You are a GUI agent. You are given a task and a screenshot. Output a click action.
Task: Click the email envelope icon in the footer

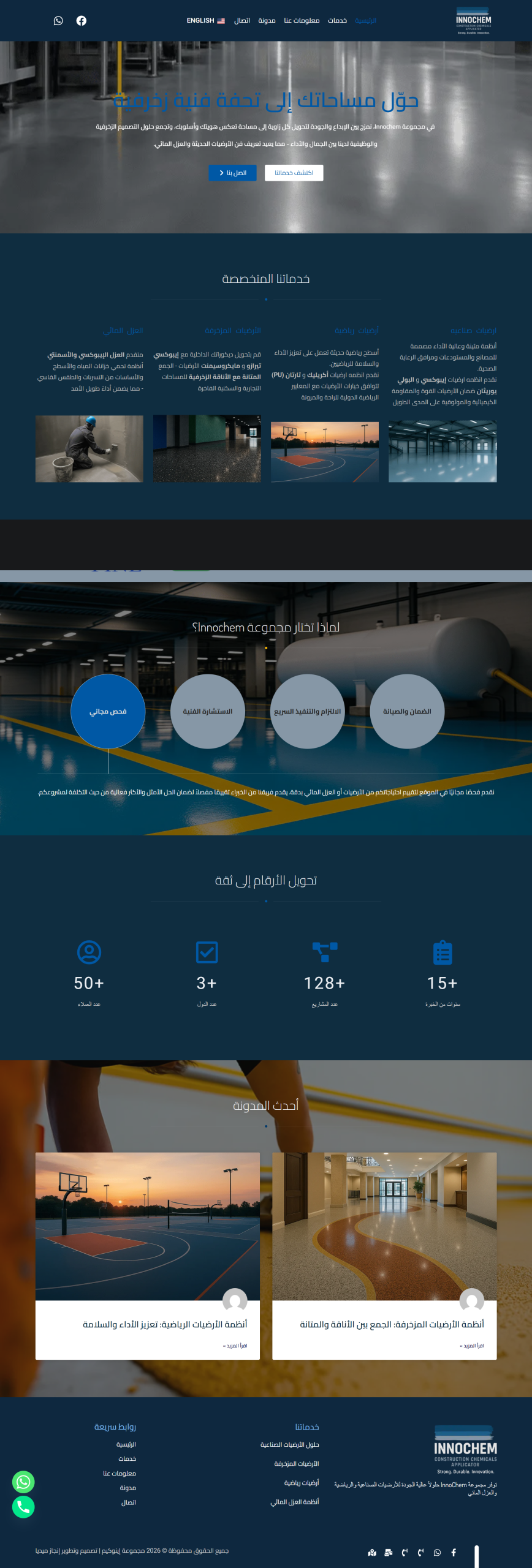388,1552
